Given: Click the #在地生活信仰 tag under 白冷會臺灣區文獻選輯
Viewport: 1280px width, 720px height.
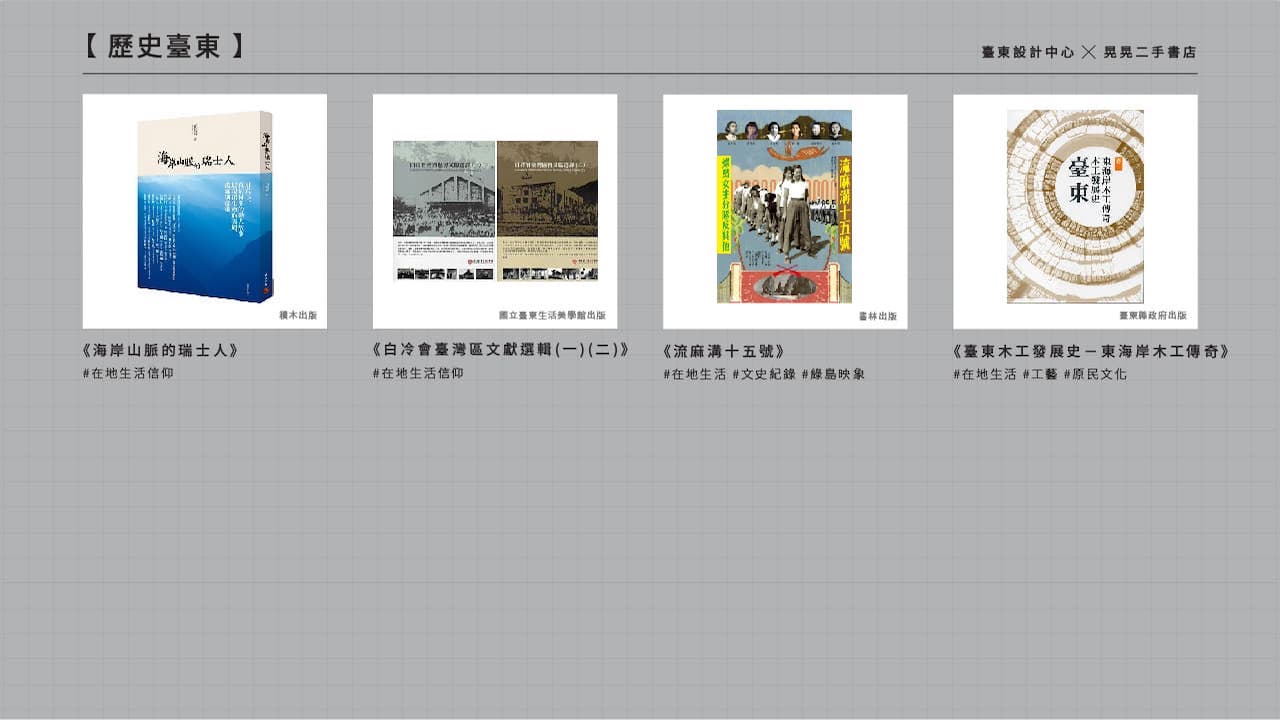Looking at the screenshot, I should tap(418, 374).
